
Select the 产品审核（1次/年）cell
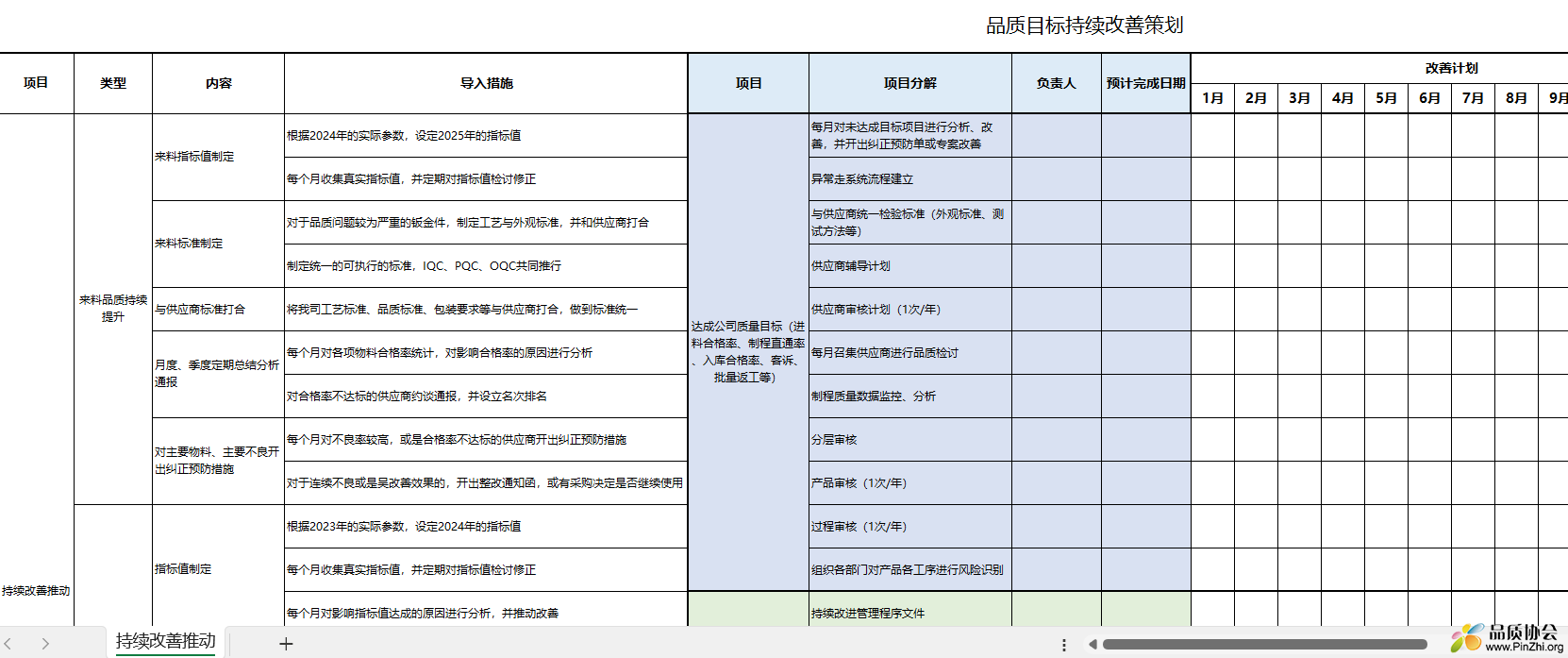[x=910, y=483]
